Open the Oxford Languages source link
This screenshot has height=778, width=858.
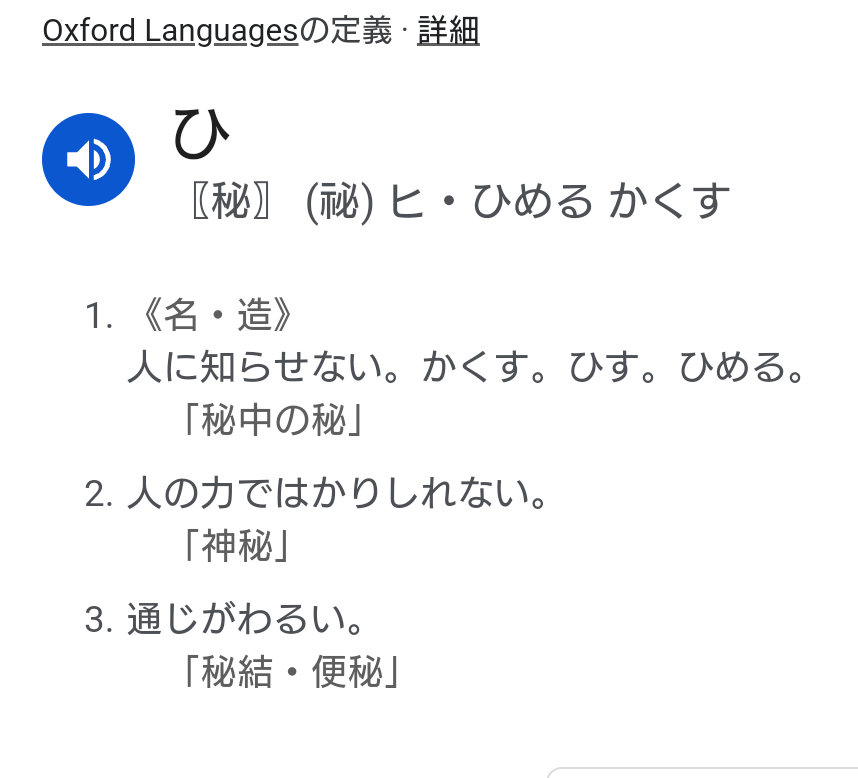point(170,31)
